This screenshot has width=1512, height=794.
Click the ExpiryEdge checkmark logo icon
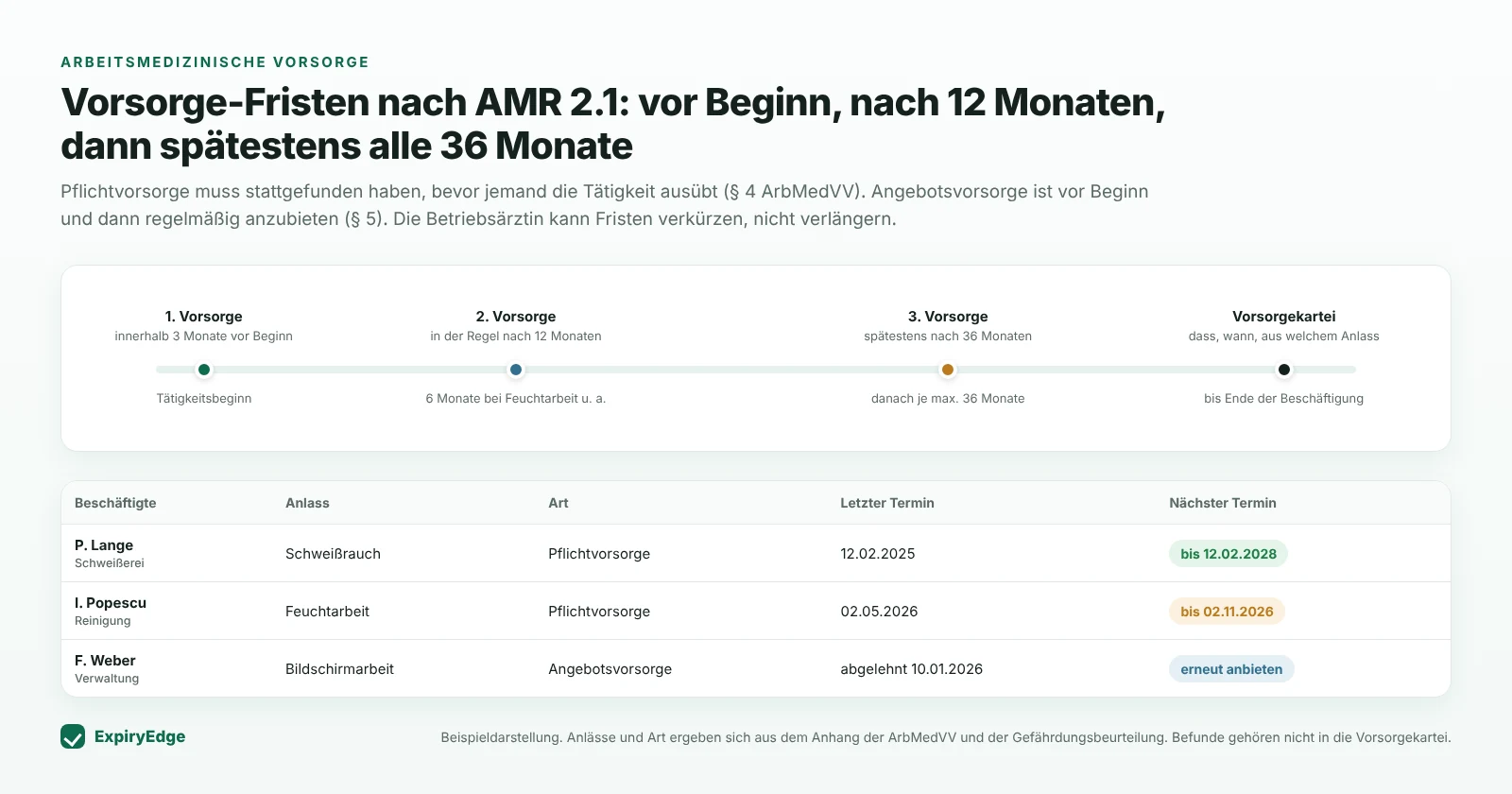[73, 736]
